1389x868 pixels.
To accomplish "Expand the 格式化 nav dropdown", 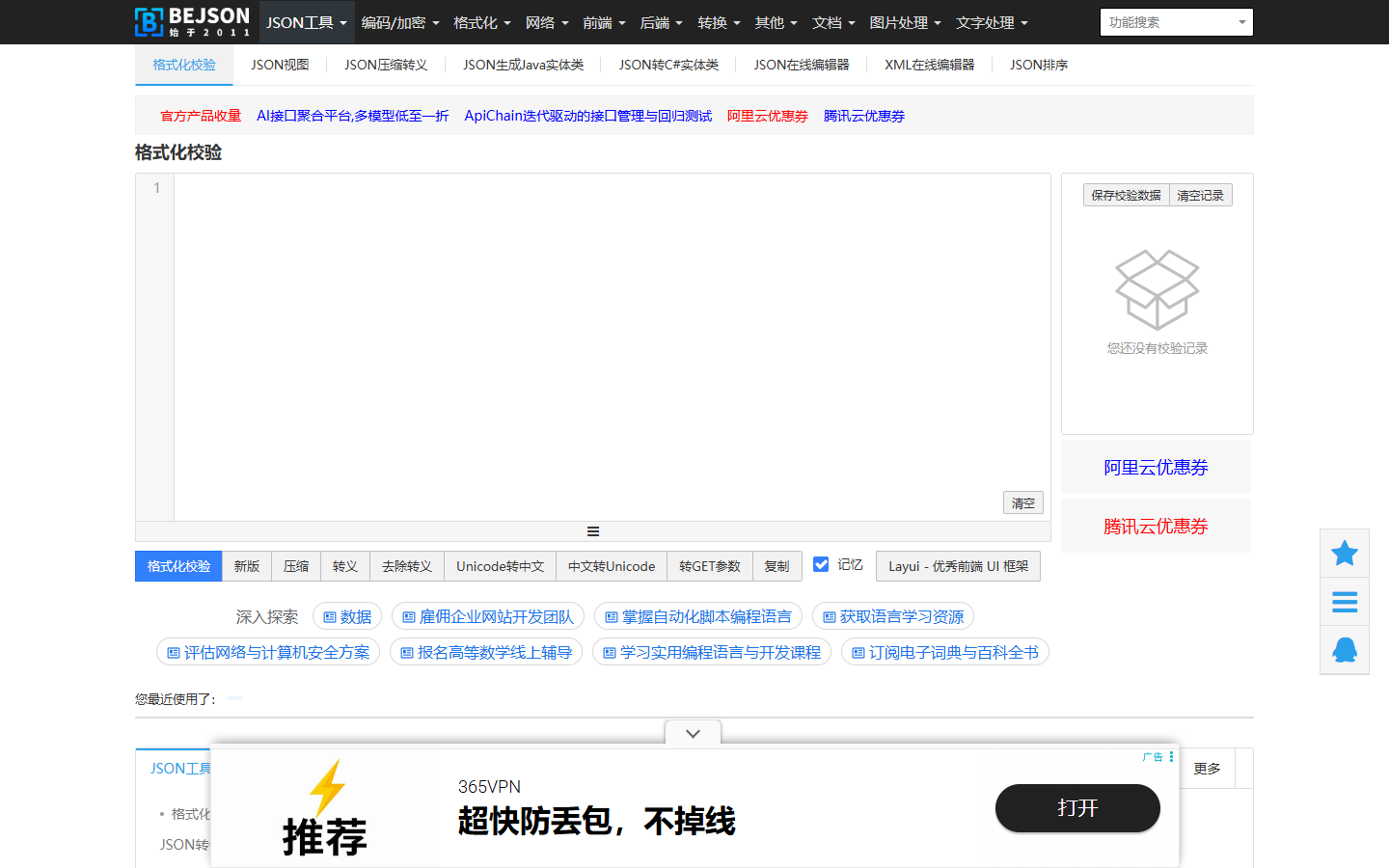I will pyautogui.click(x=482, y=22).
